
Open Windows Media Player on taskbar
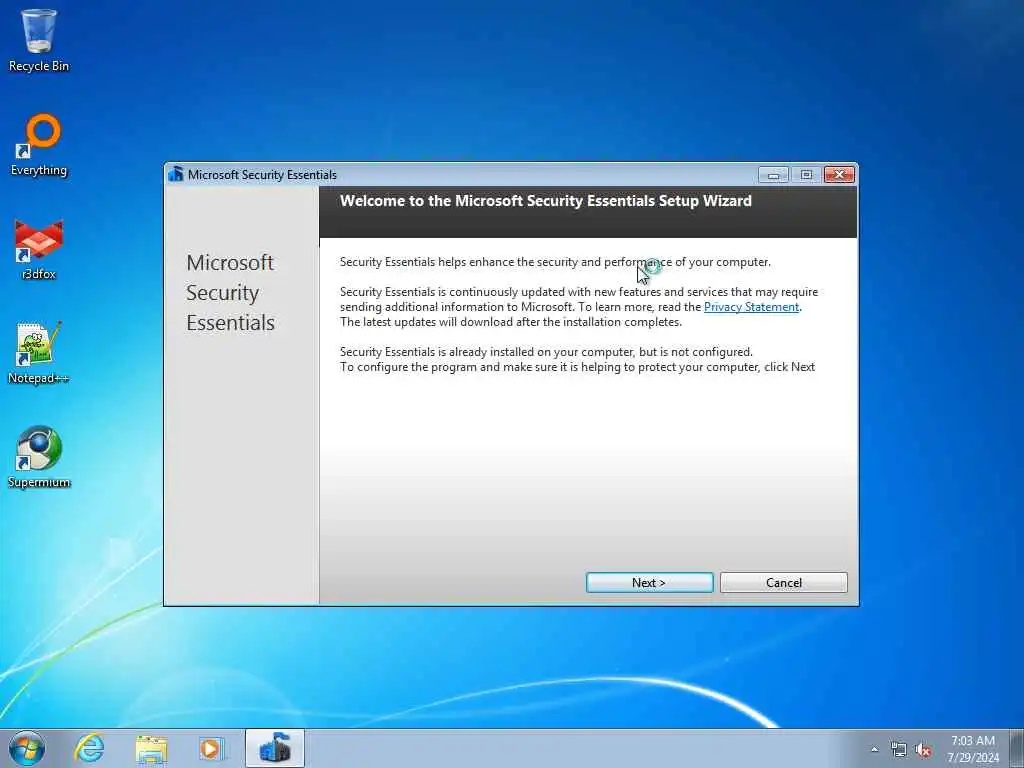click(211, 748)
